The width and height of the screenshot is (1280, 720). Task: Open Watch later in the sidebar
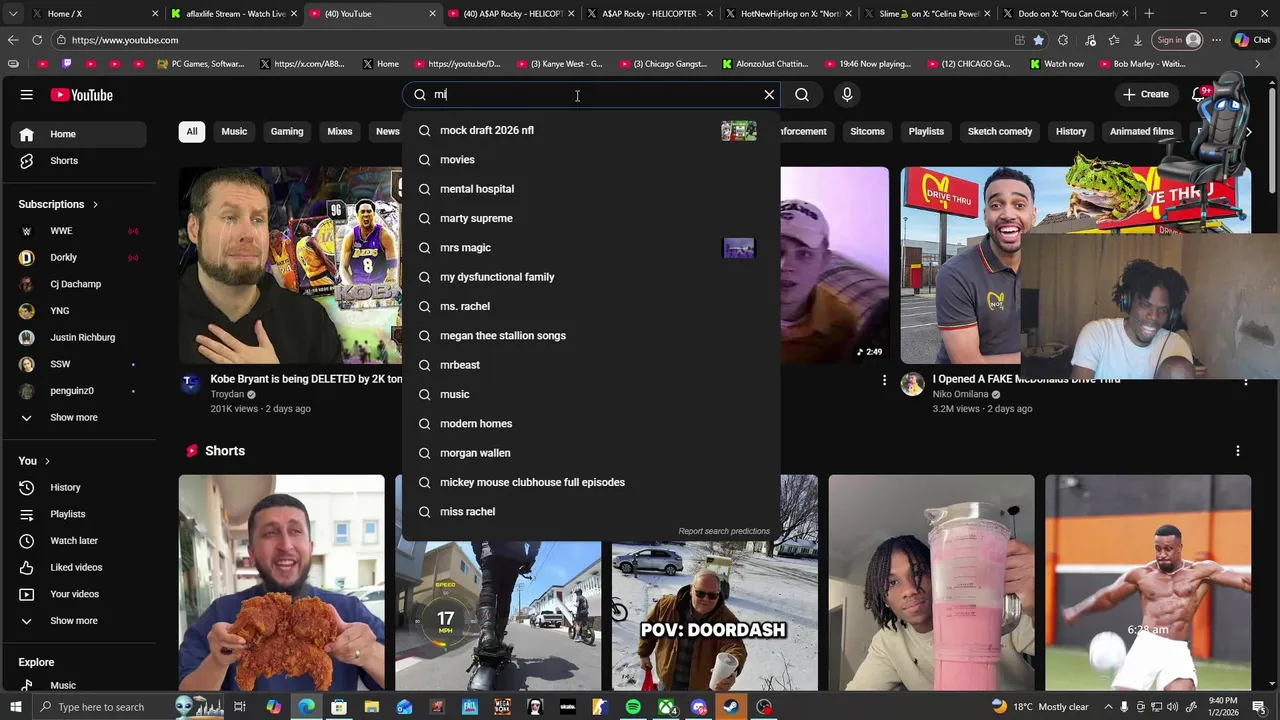tap(79, 541)
